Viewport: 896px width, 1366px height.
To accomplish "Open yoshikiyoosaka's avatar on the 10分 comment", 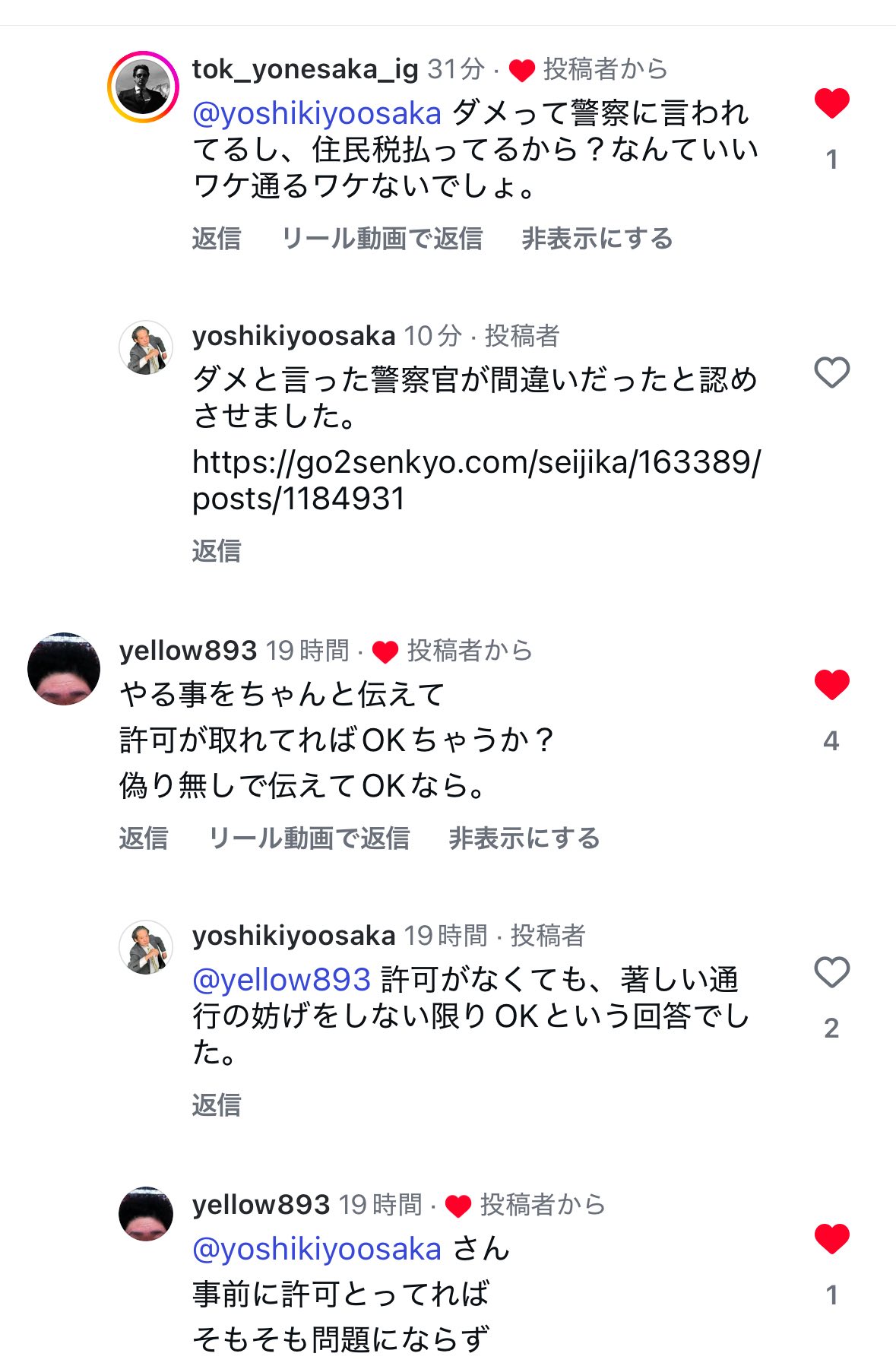I will (146, 348).
